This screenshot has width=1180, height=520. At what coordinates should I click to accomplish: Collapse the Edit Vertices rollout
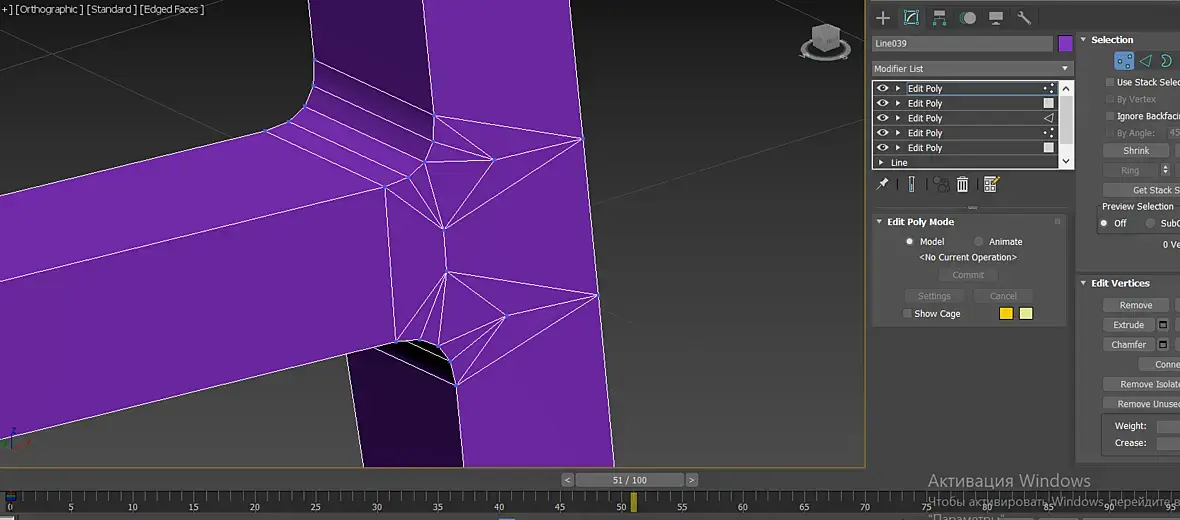[x=1084, y=283]
